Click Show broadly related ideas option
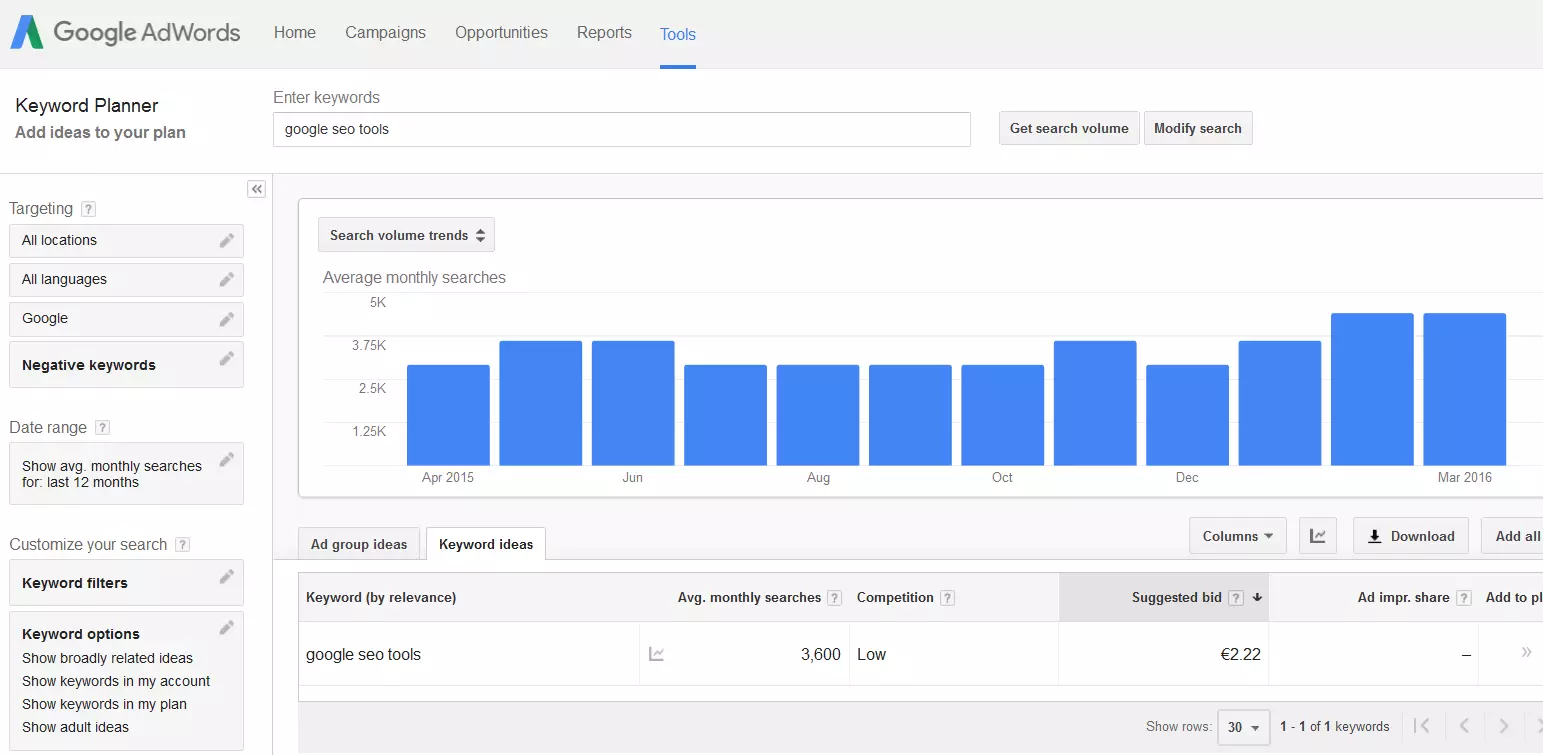This screenshot has width=1543, height=755. coord(107,658)
